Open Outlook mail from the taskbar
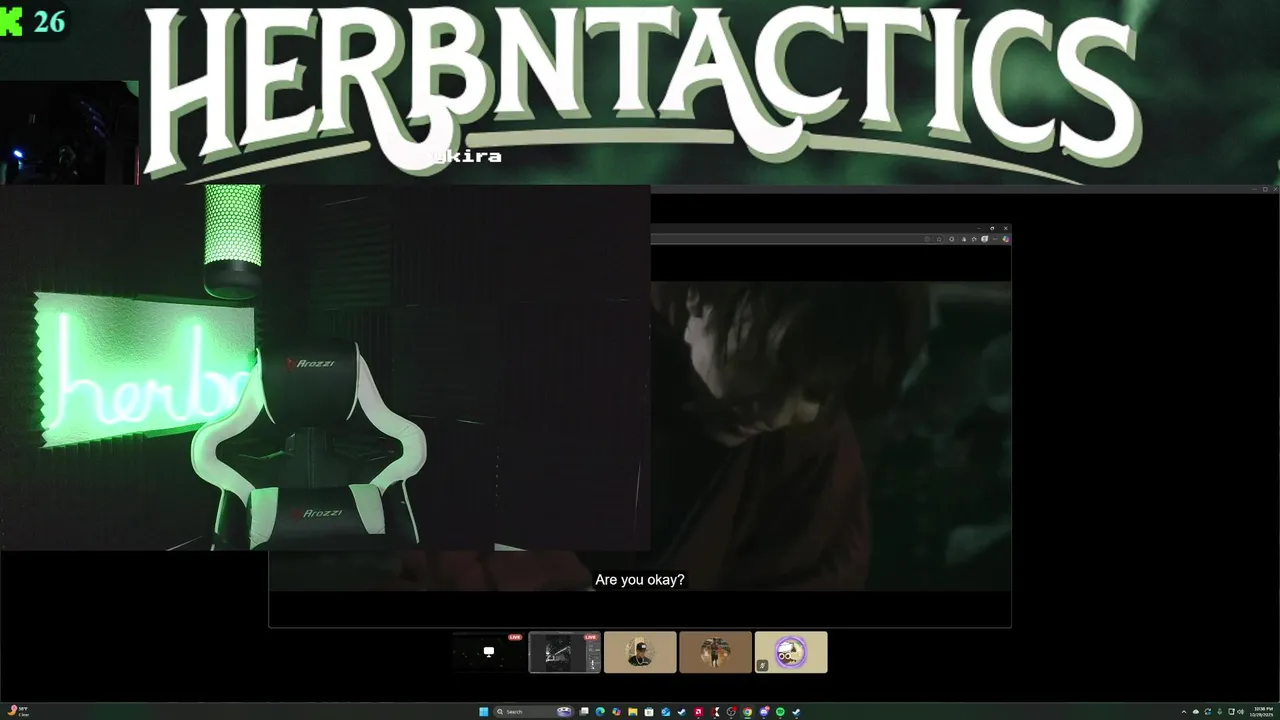 [x=665, y=712]
